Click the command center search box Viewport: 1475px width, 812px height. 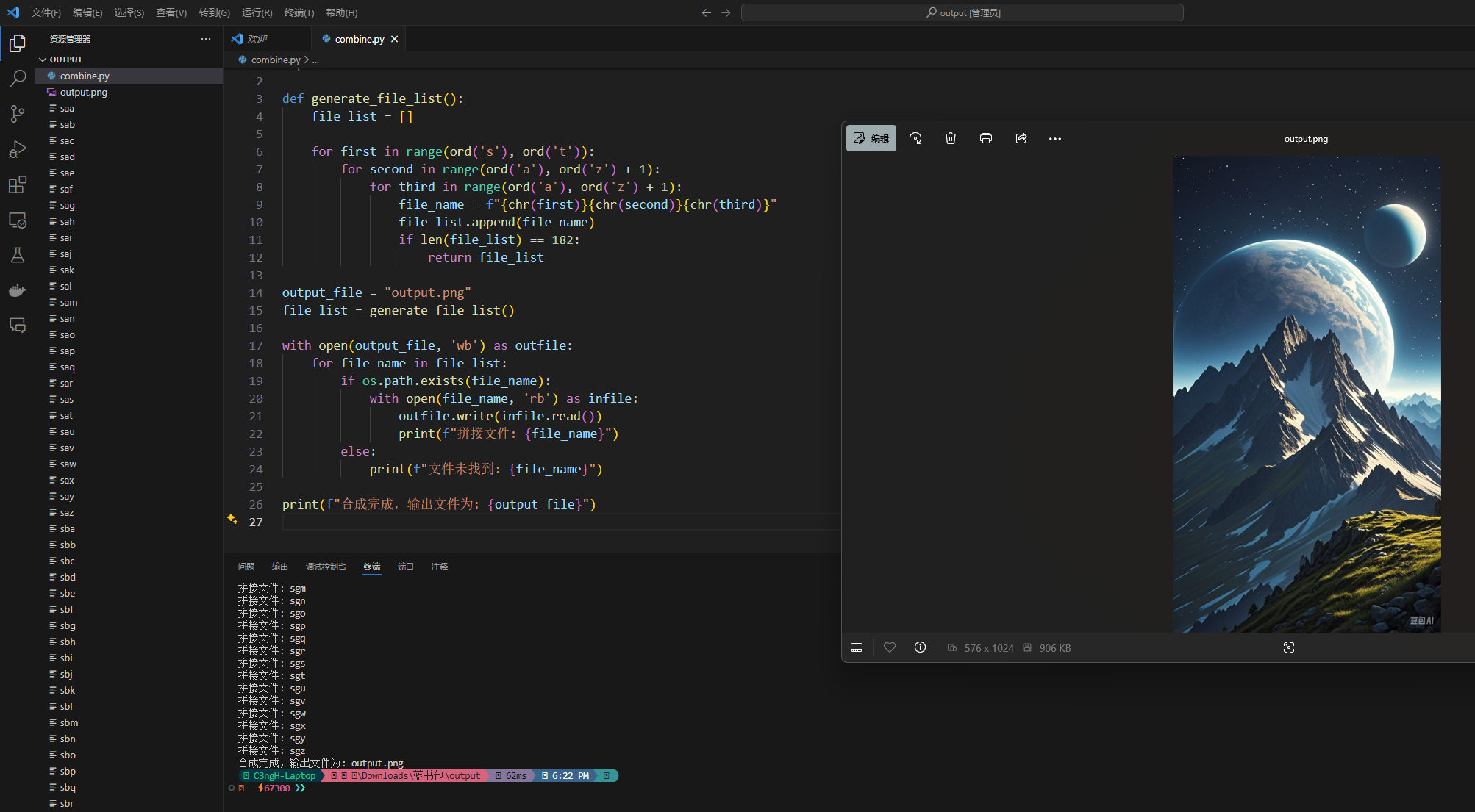(x=962, y=12)
